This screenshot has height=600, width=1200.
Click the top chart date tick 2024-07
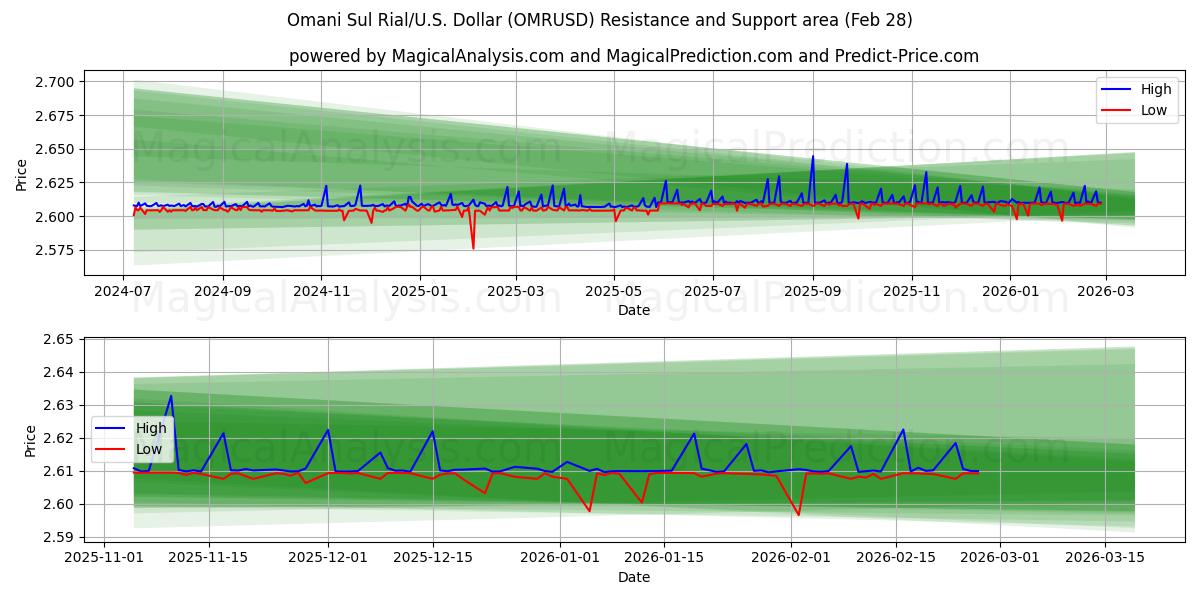(124, 291)
